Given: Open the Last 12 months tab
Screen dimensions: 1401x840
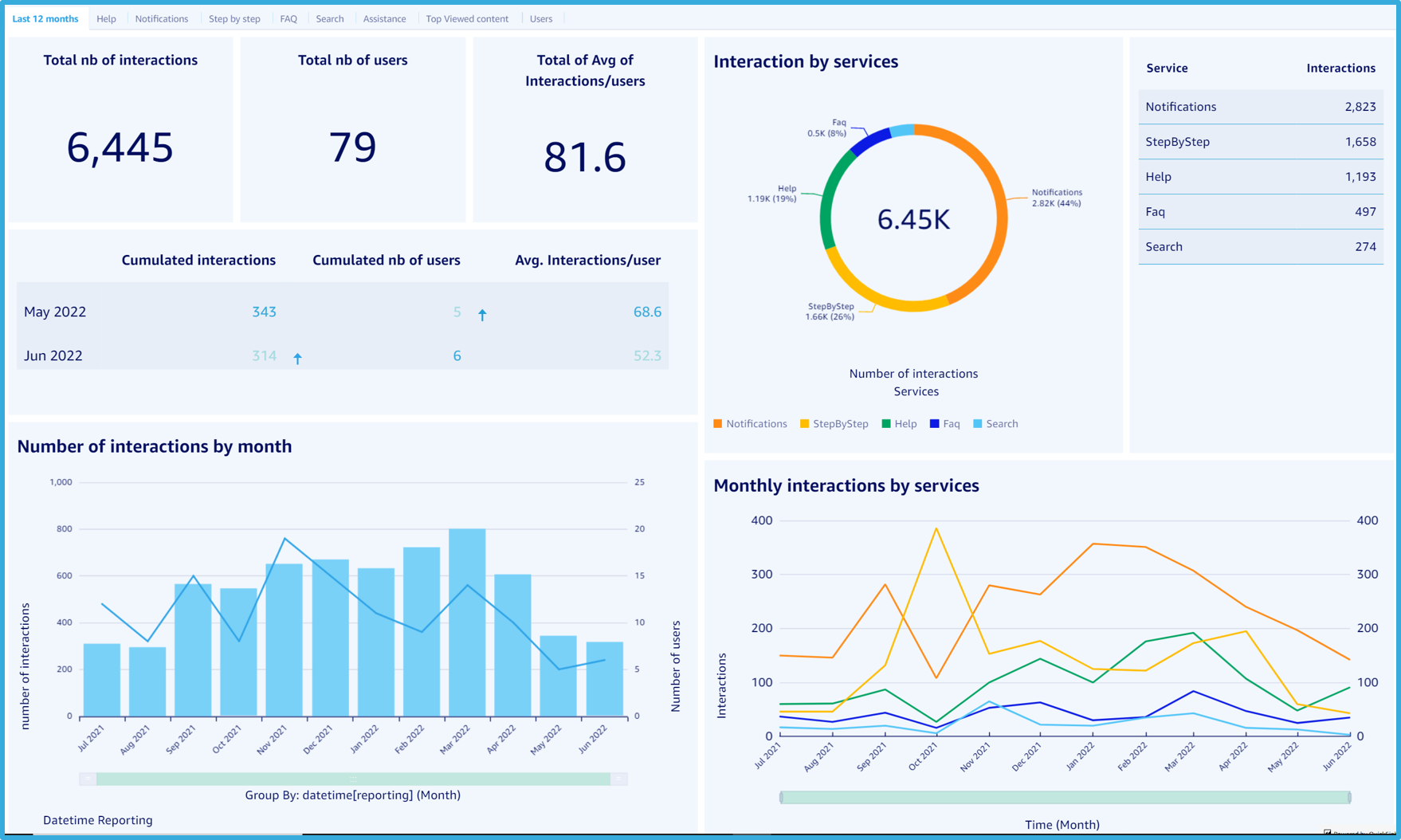Looking at the screenshot, I should tap(45, 18).
